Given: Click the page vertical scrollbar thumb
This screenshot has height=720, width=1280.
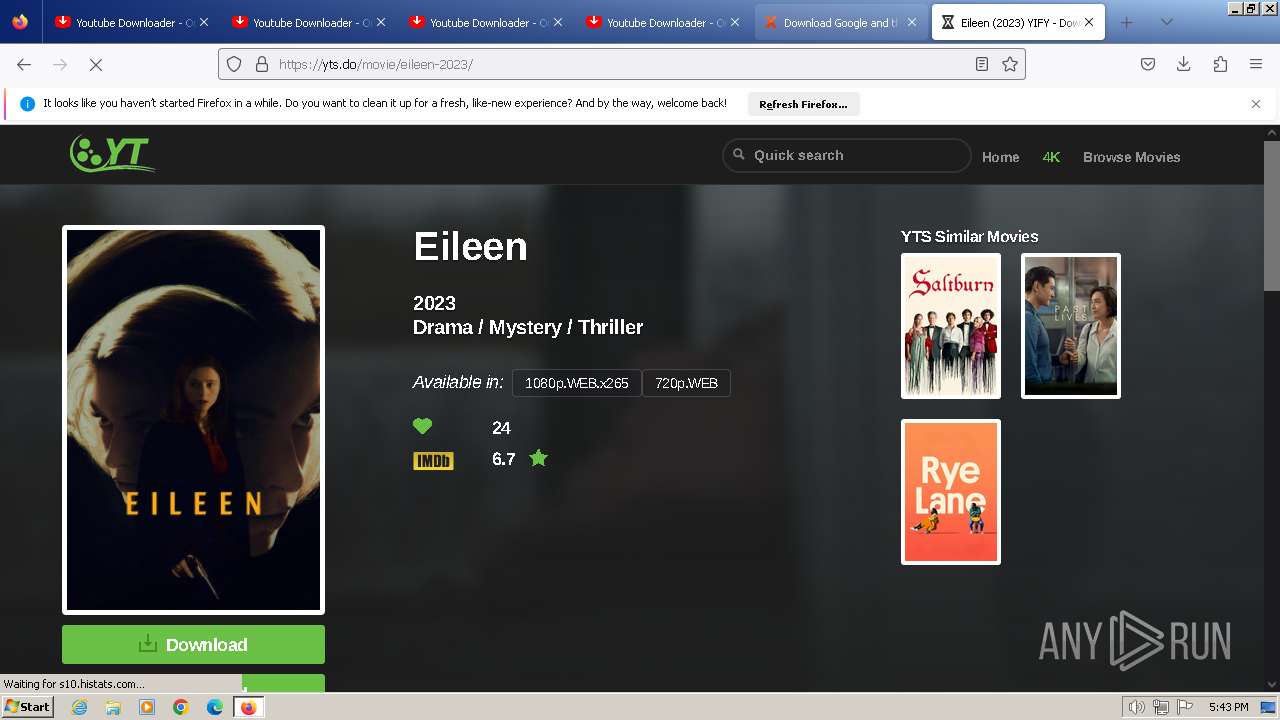Looking at the screenshot, I should click(1272, 215).
